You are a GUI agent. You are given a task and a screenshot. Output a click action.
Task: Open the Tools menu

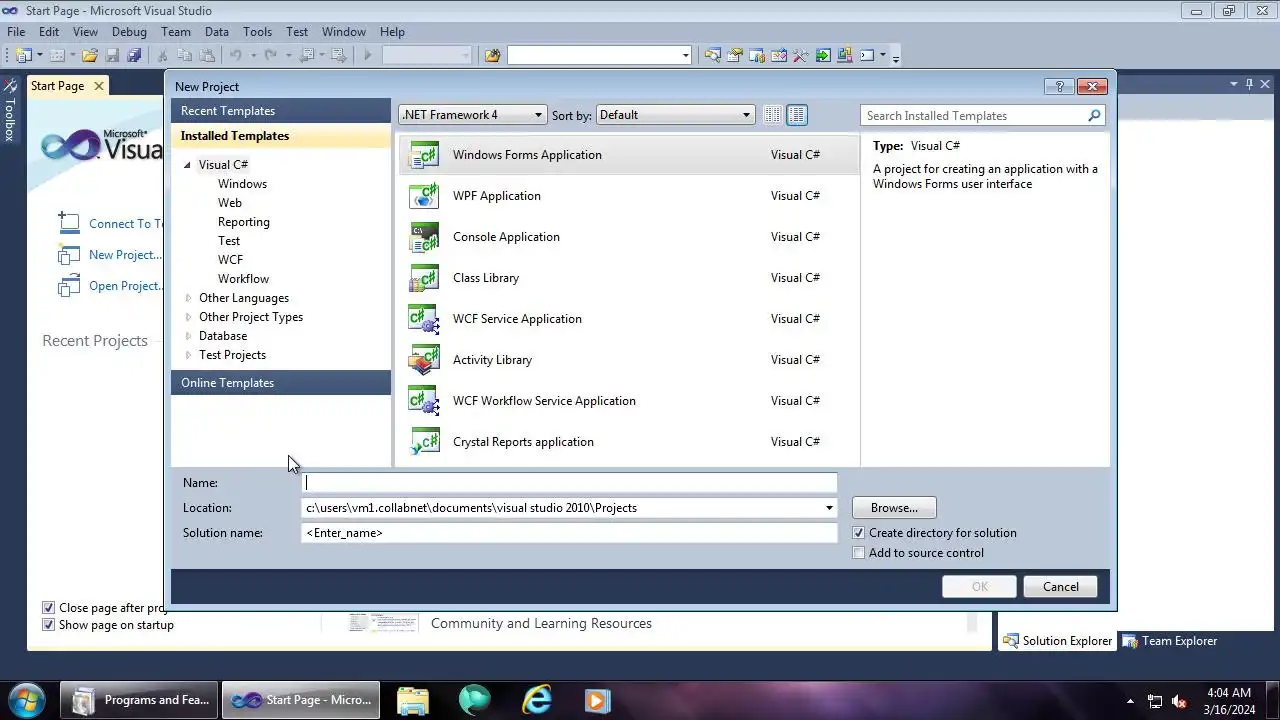pyautogui.click(x=257, y=32)
